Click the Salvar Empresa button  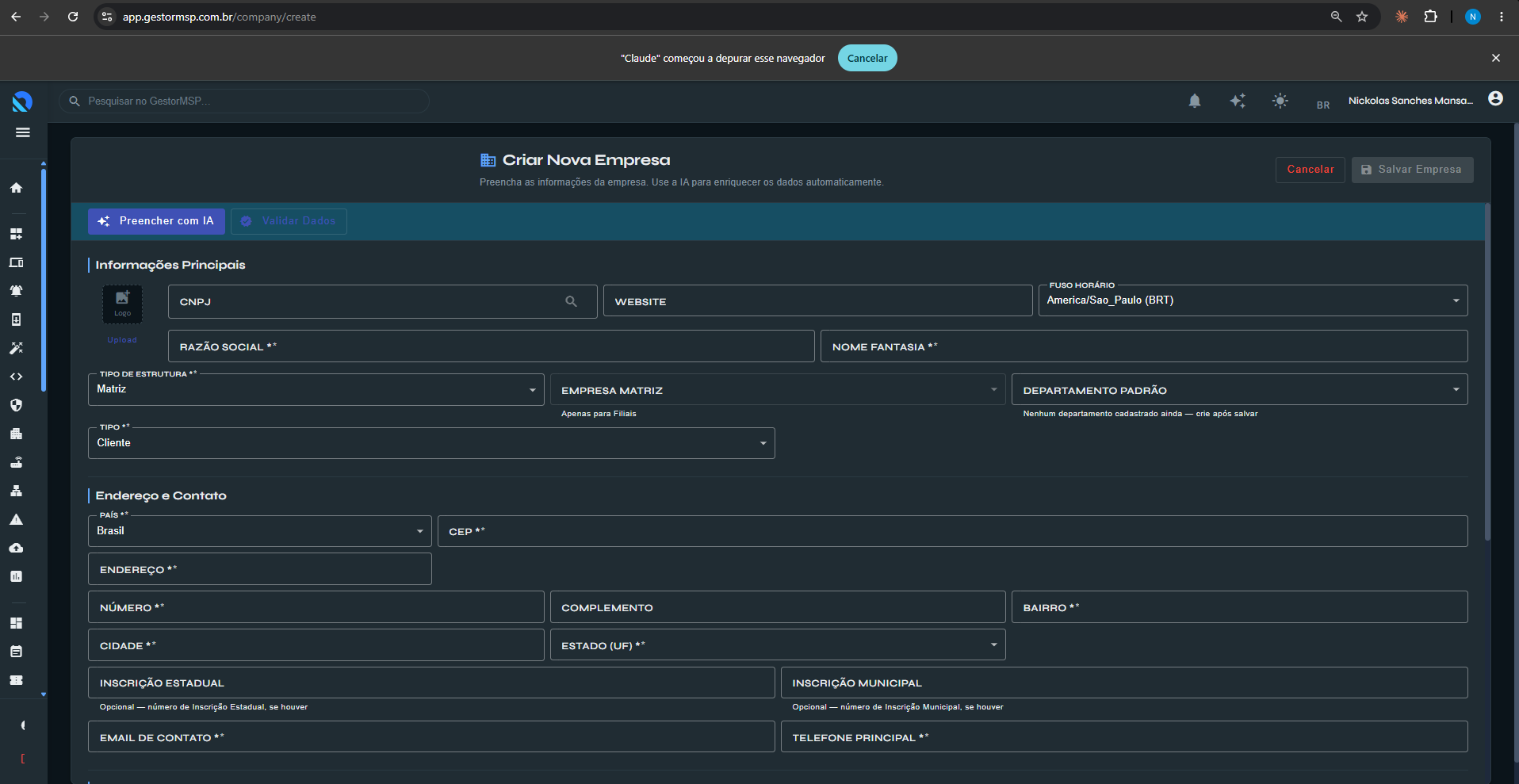(1412, 170)
